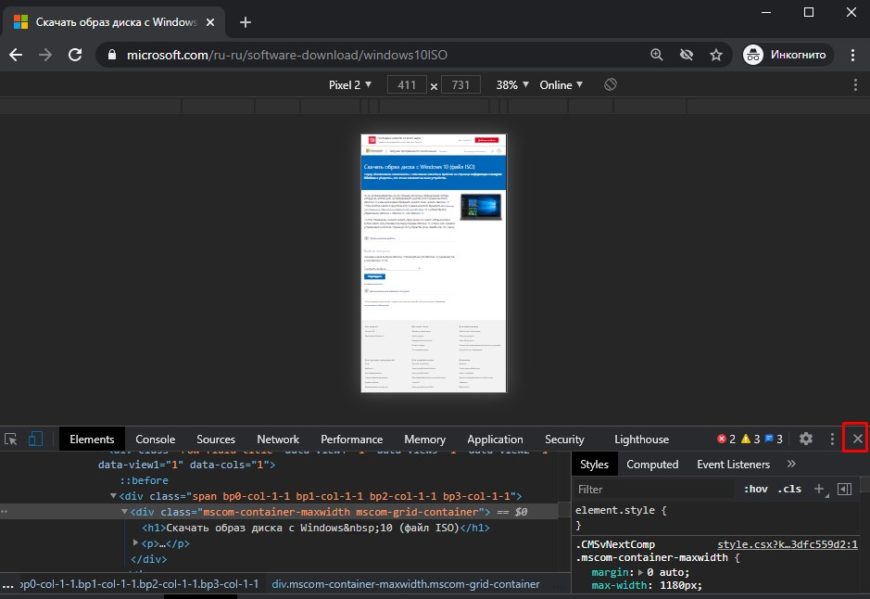
Task: Click the browser forward arrow
Action: pos(45,54)
